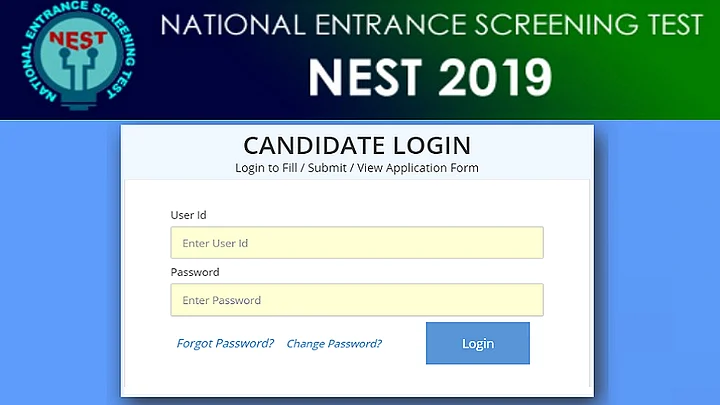720x405 pixels.
Task: Focus the Enter User Id input field
Action: [x=357, y=243]
